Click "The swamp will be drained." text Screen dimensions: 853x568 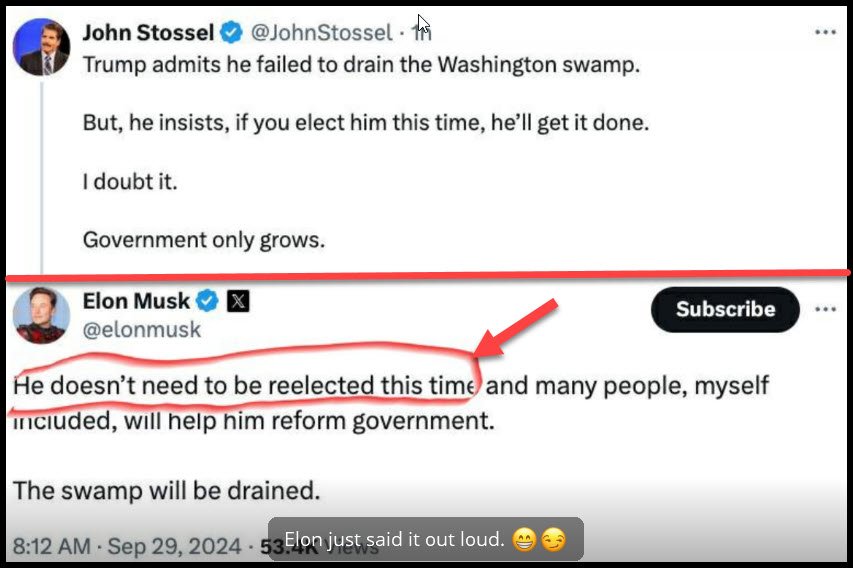tap(166, 491)
